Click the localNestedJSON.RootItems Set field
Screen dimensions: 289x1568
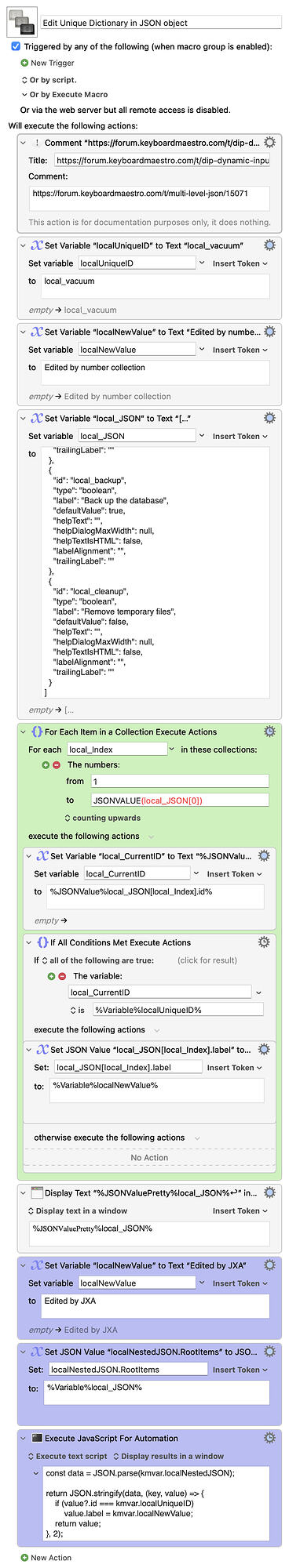point(128,1369)
